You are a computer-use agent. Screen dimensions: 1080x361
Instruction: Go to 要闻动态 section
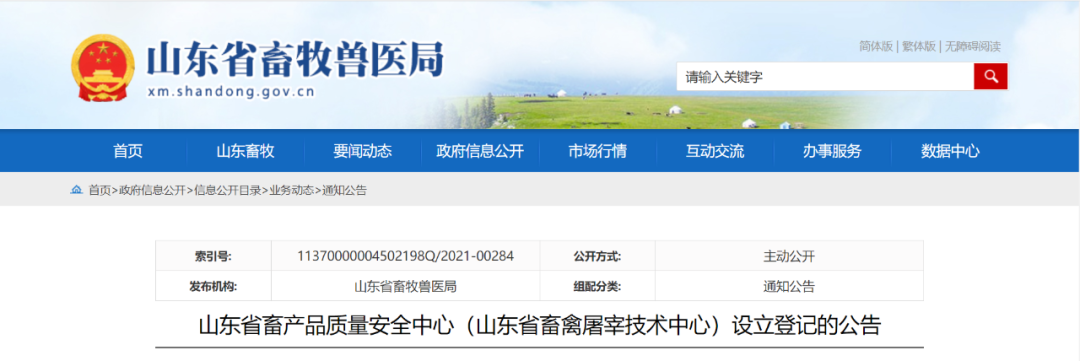click(362, 151)
